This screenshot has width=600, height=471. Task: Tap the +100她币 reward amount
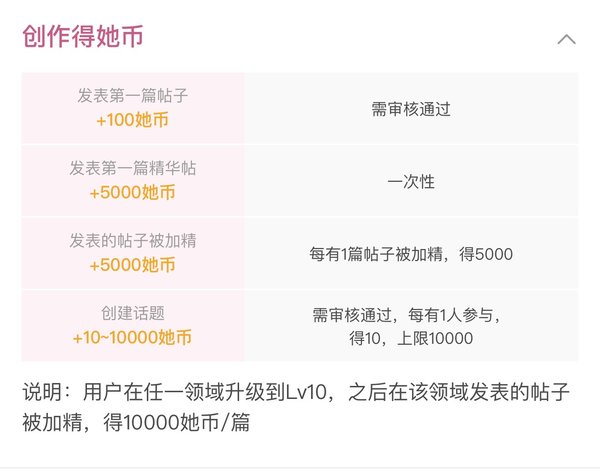[x=132, y=120]
